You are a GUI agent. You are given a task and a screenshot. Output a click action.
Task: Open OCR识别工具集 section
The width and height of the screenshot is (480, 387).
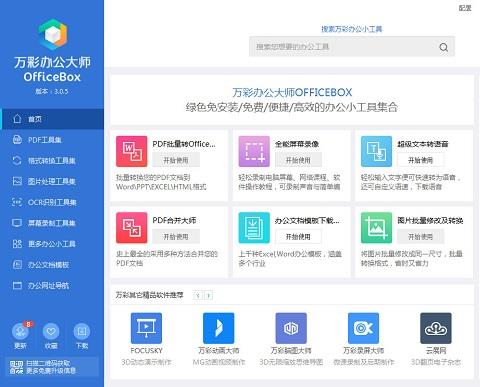(x=52, y=202)
